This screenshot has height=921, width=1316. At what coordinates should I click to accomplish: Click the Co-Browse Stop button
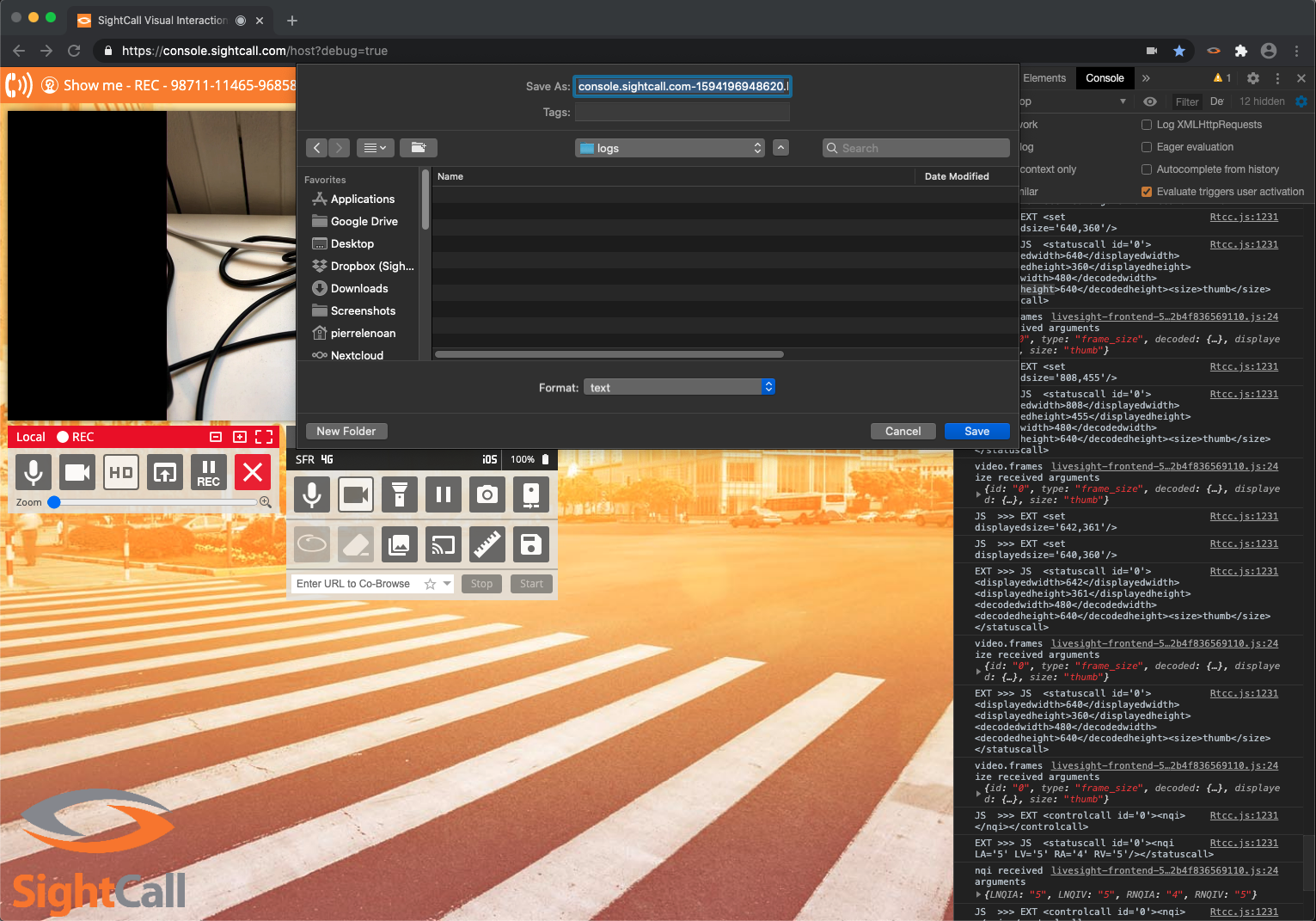click(x=482, y=584)
